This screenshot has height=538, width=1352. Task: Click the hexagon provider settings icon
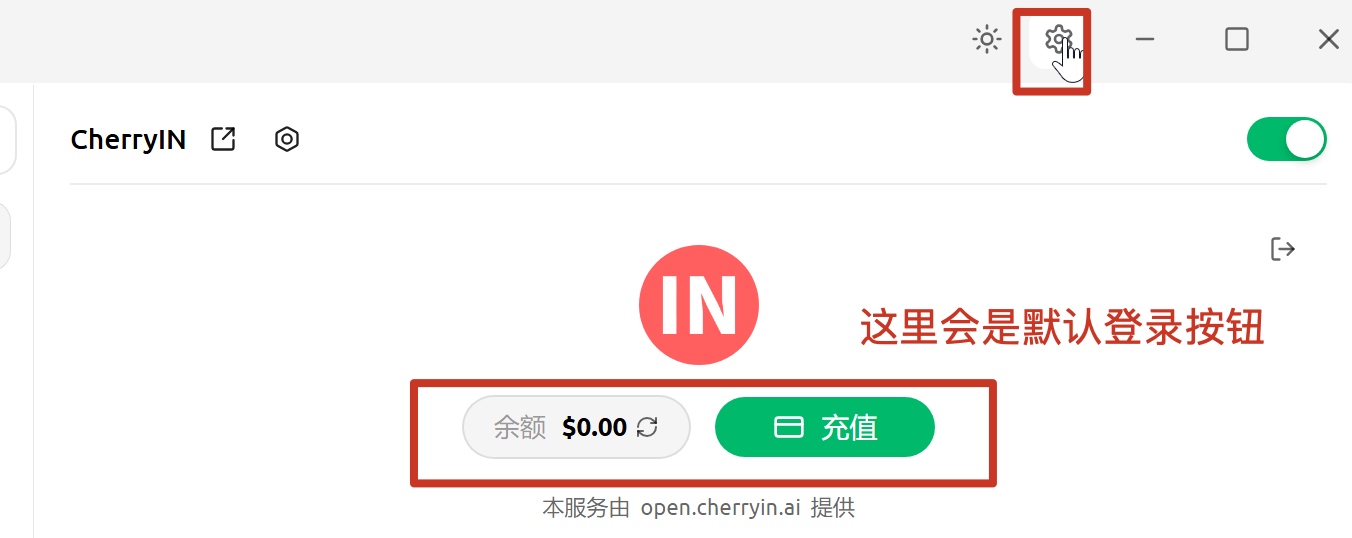pyautogui.click(x=287, y=139)
